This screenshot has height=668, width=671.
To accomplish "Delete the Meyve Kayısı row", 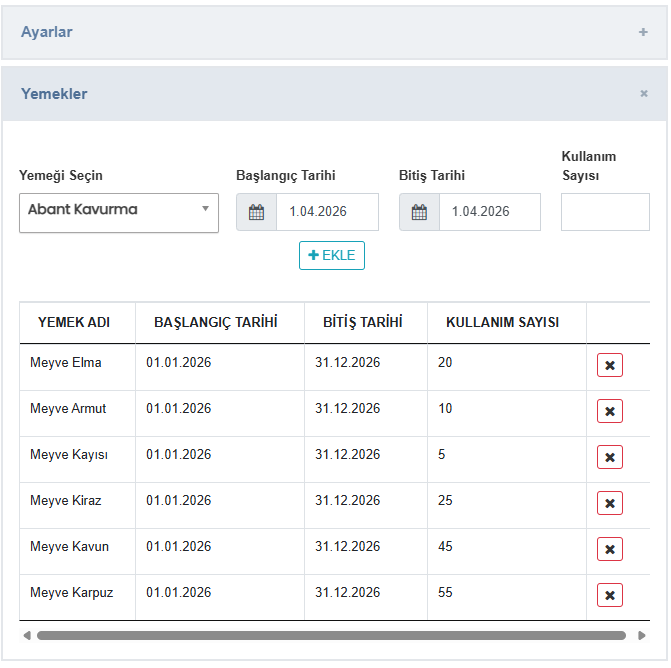I will pyautogui.click(x=609, y=457).
